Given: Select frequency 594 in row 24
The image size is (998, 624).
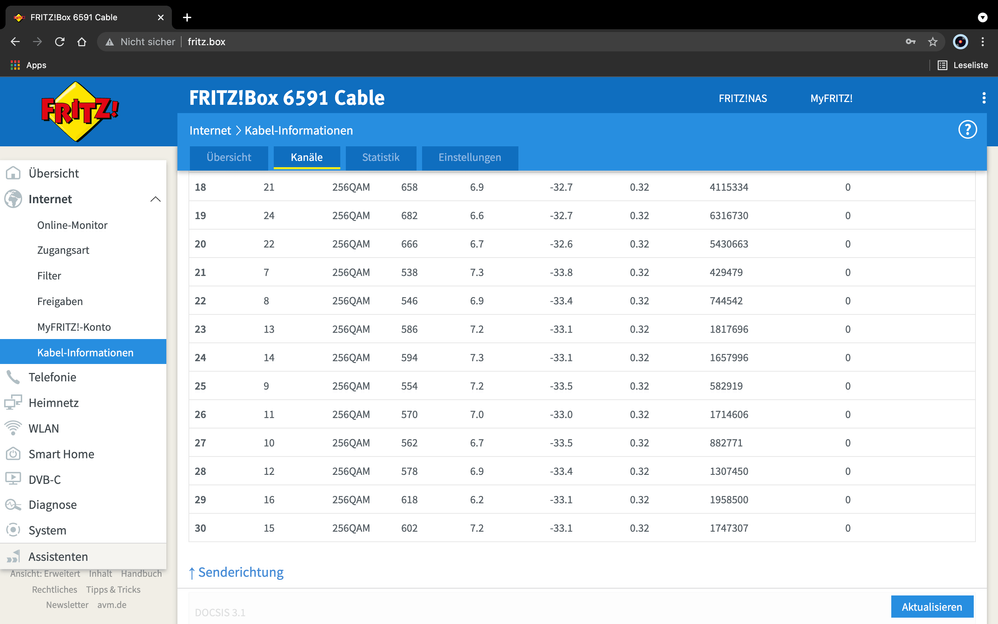Looking at the screenshot, I should tap(409, 358).
